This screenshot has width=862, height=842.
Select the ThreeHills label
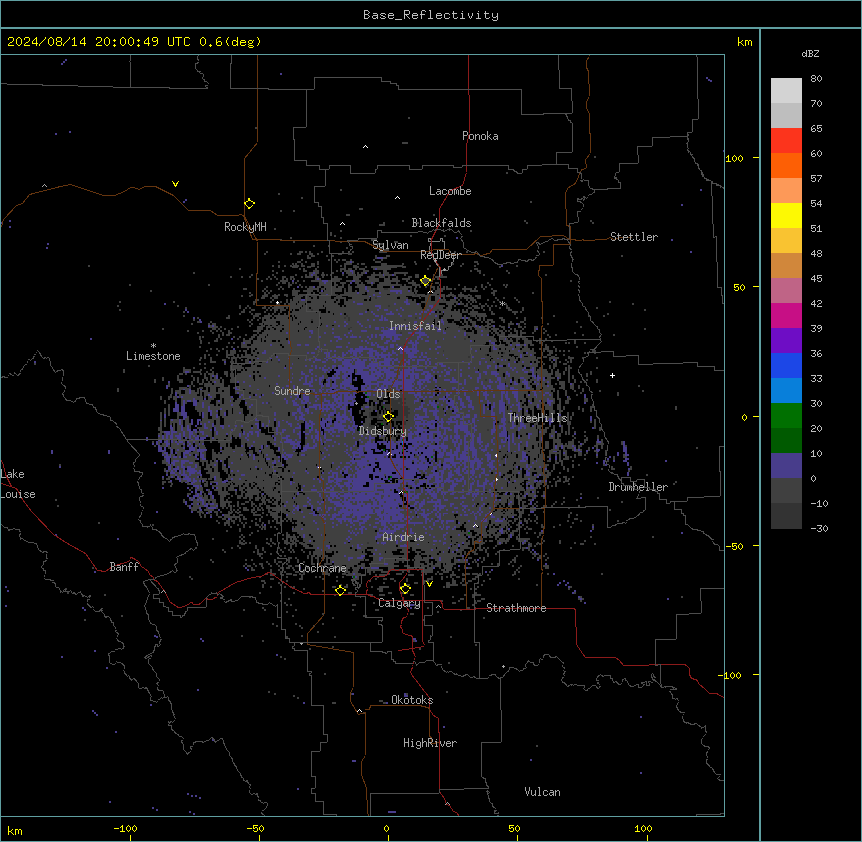[537, 418]
